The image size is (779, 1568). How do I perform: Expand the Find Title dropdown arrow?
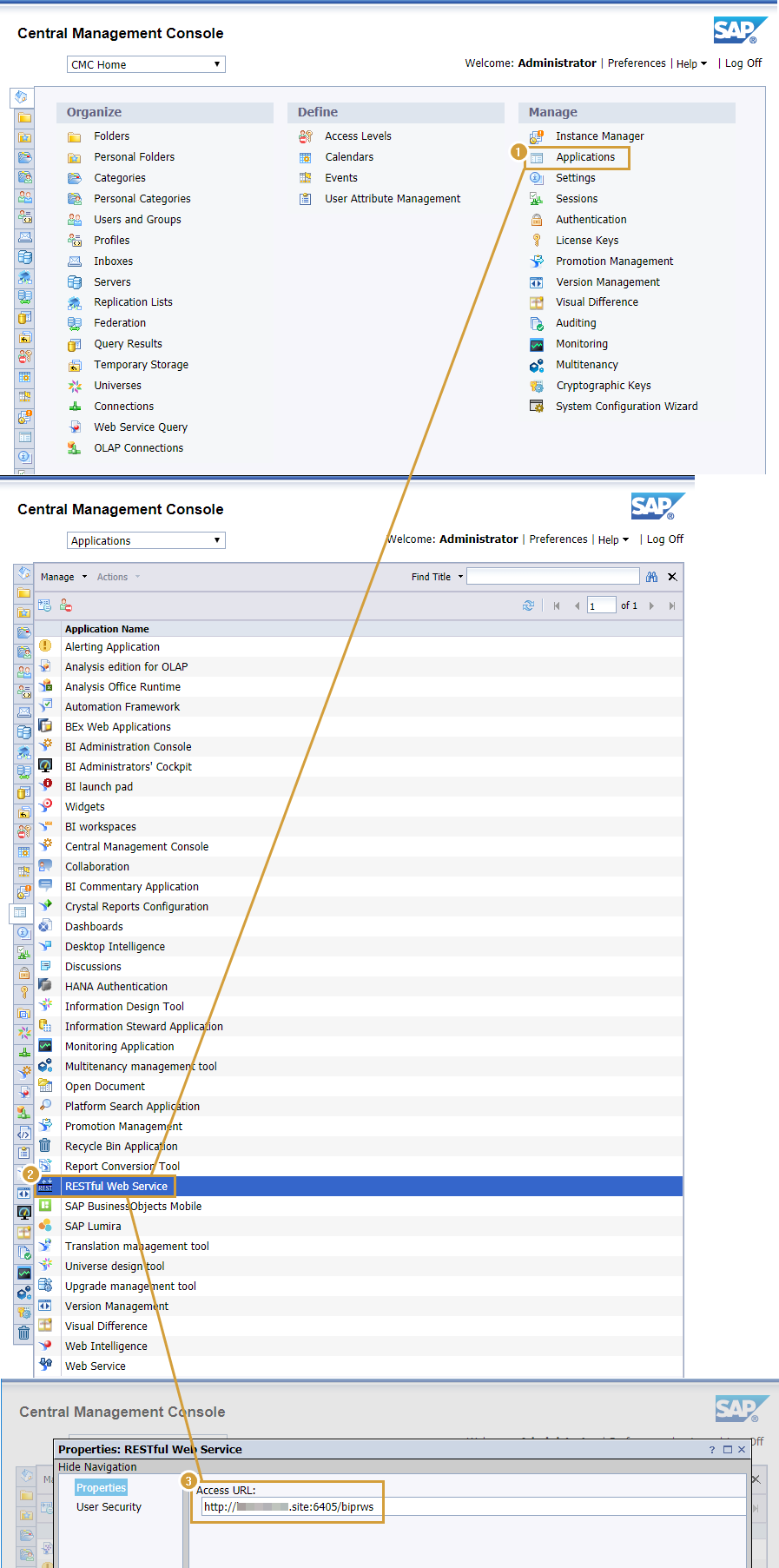tap(461, 577)
